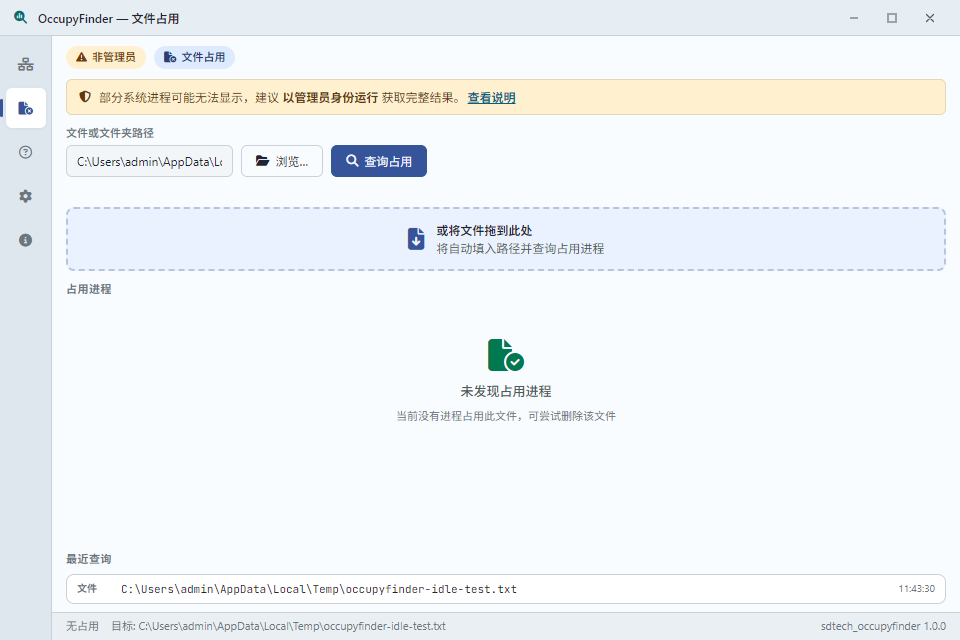
Task: Click the magnifier icon on 查询占用 button
Action: pyautogui.click(x=352, y=160)
